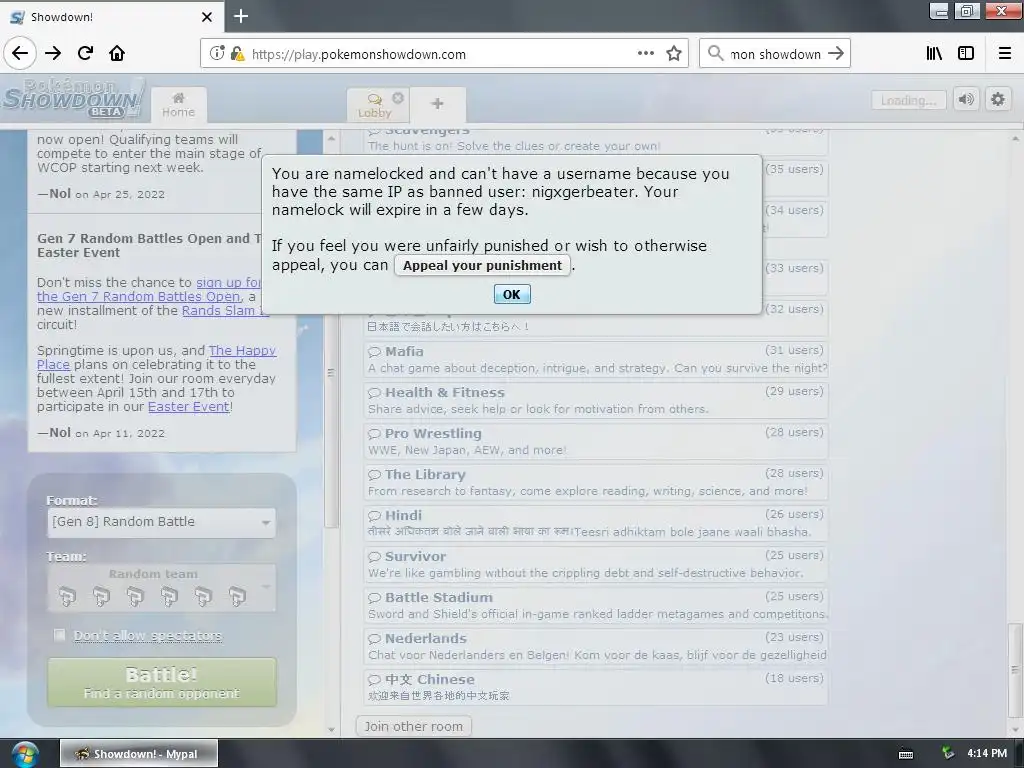Open the Random team selector
The height and width of the screenshot is (768, 1024).
tap(161, 588)
